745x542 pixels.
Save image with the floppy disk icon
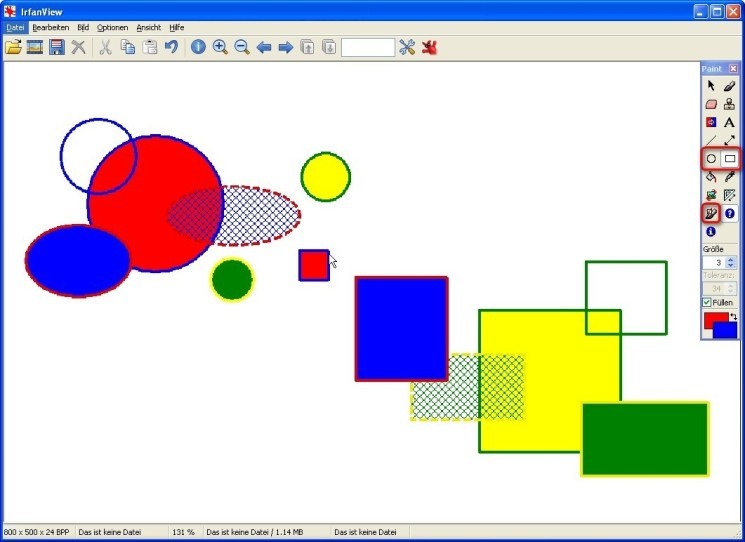[57, 47]
